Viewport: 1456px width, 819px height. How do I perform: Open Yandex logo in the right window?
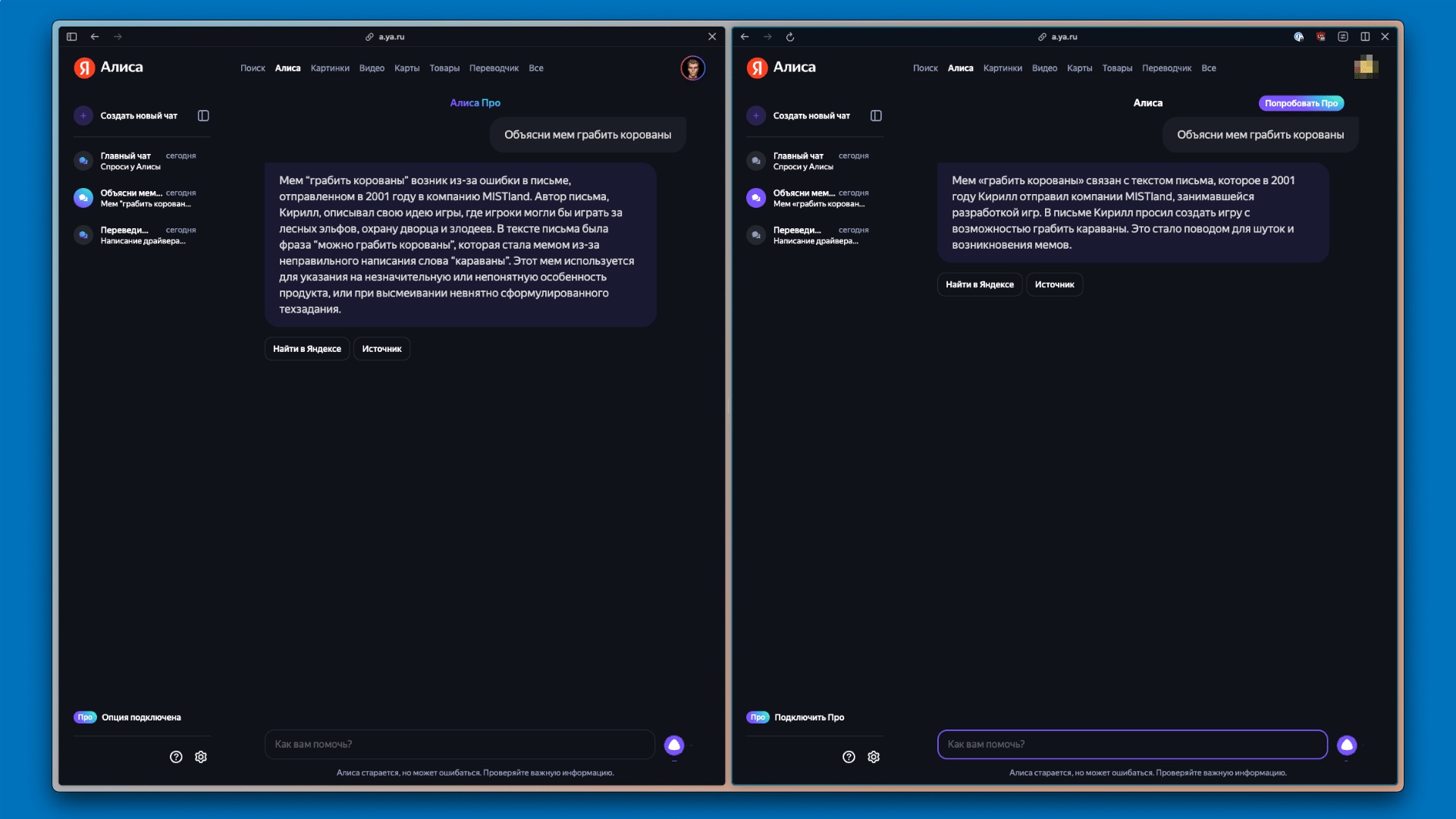757,67
